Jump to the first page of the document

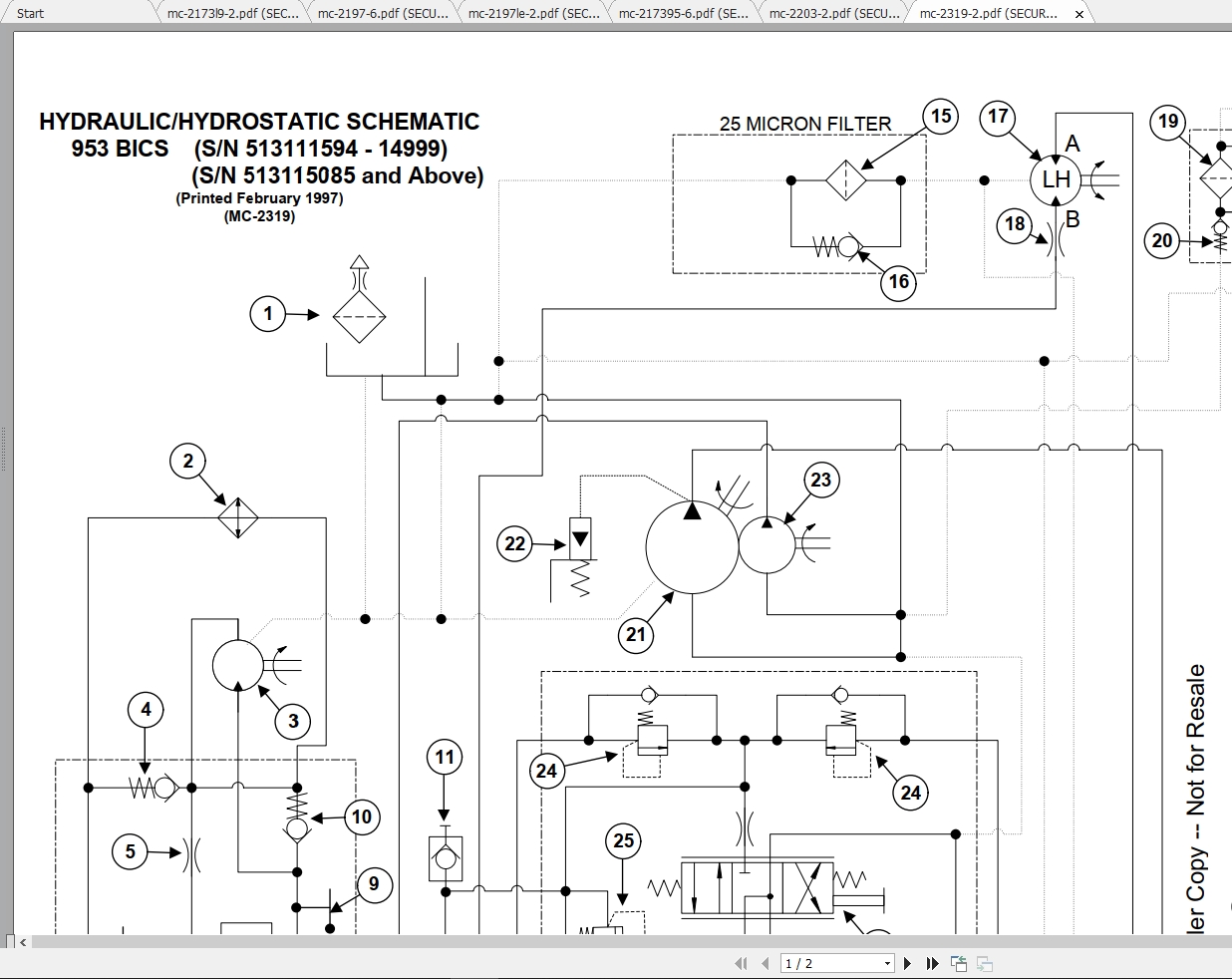point(742,963)
